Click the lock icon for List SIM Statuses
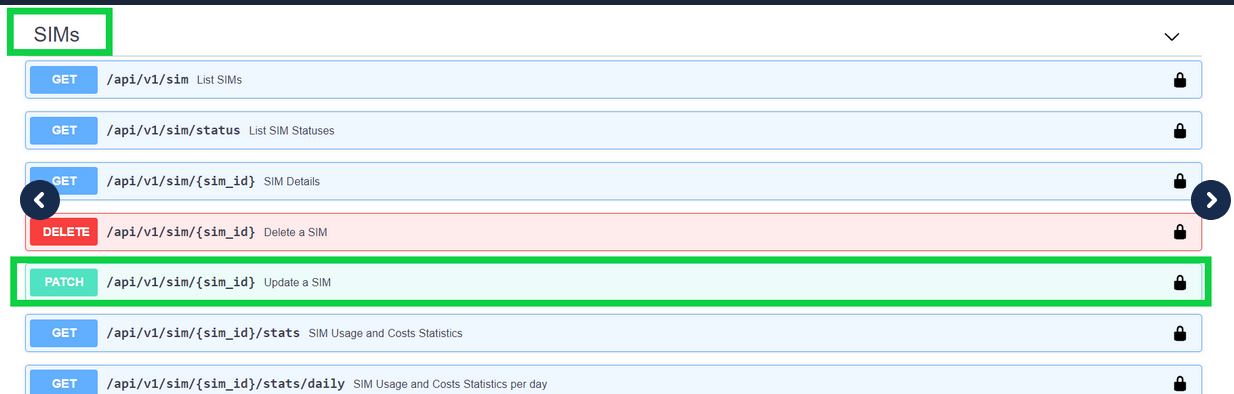Screen dimensions: 1234x394 click(x=1179, y=130)
